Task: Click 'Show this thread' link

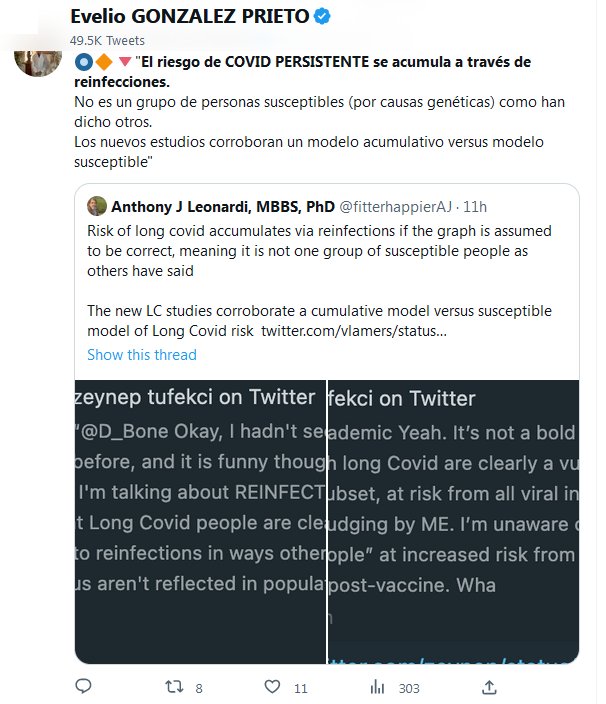Action: pos(142,354)
